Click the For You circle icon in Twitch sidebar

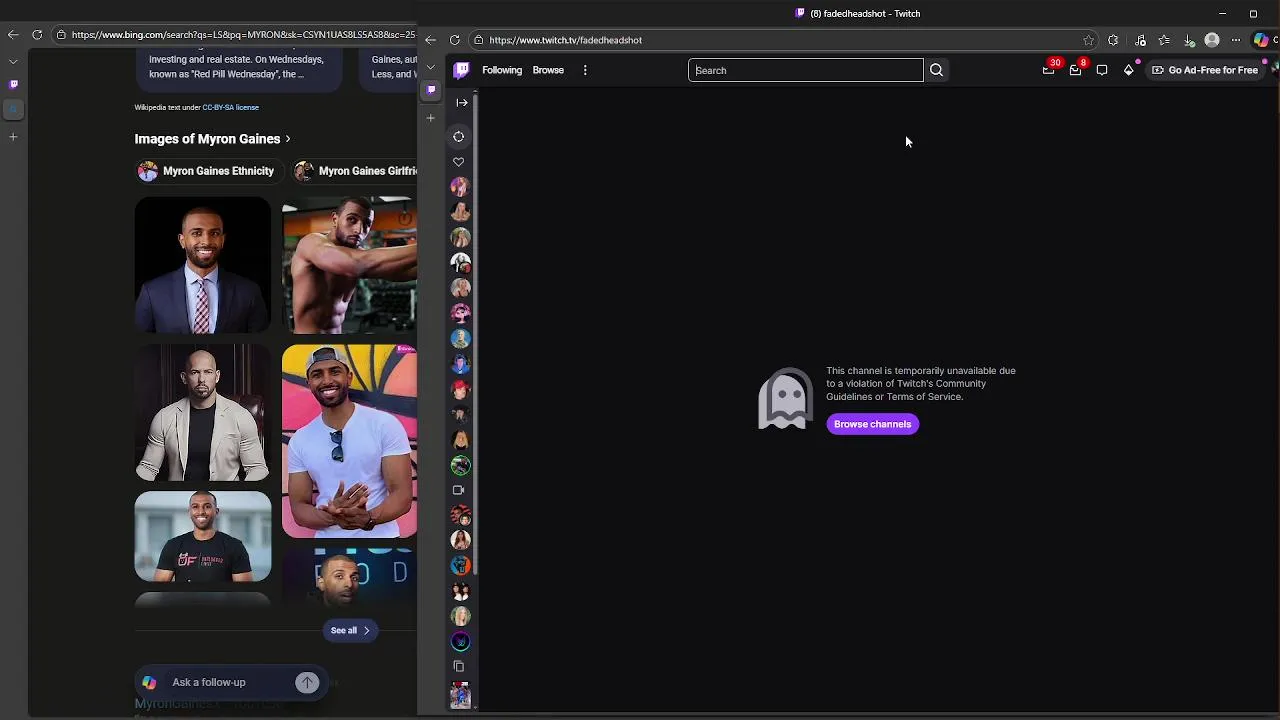coord(459,137)
